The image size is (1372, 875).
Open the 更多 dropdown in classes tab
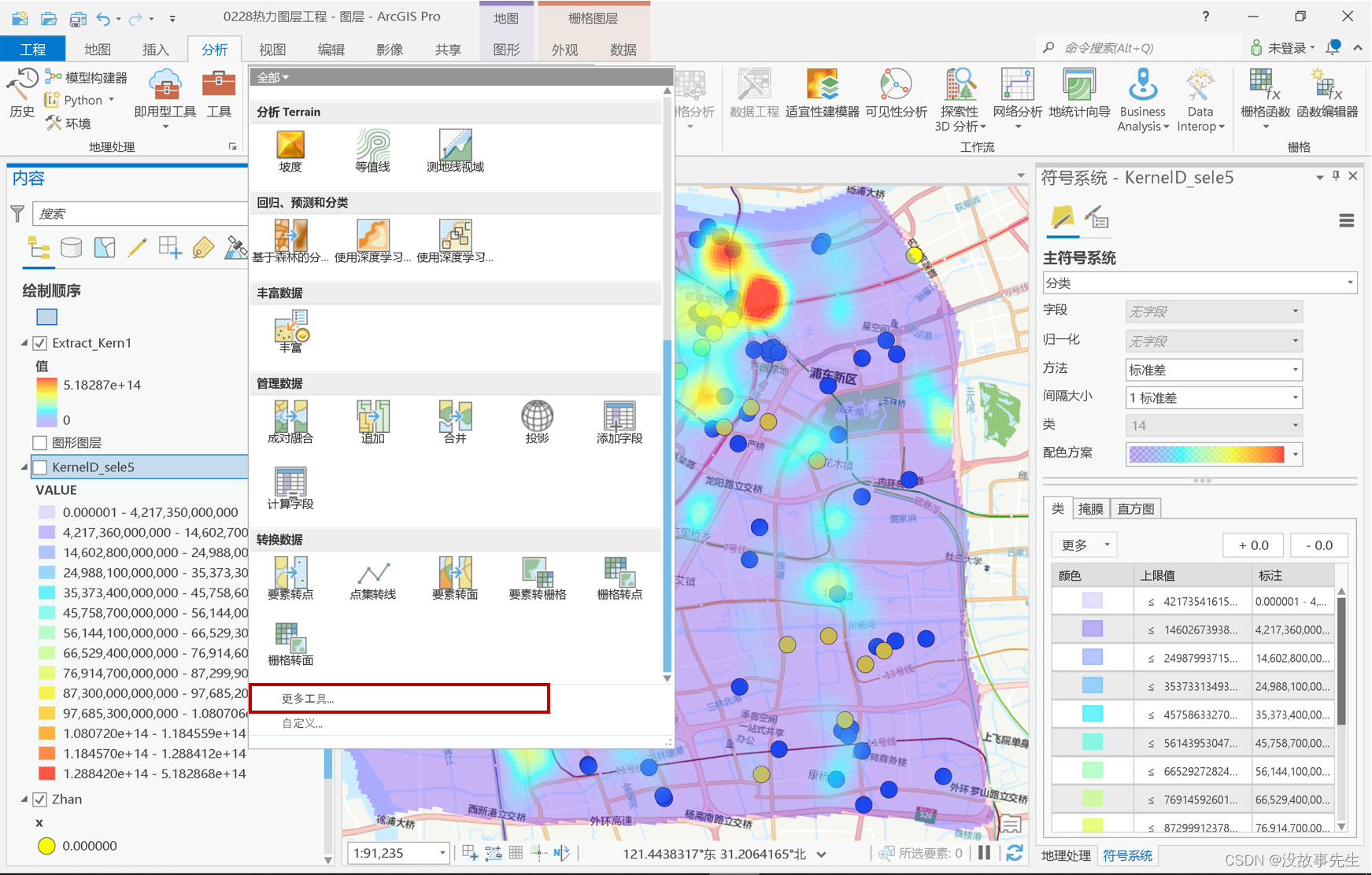1085,545
